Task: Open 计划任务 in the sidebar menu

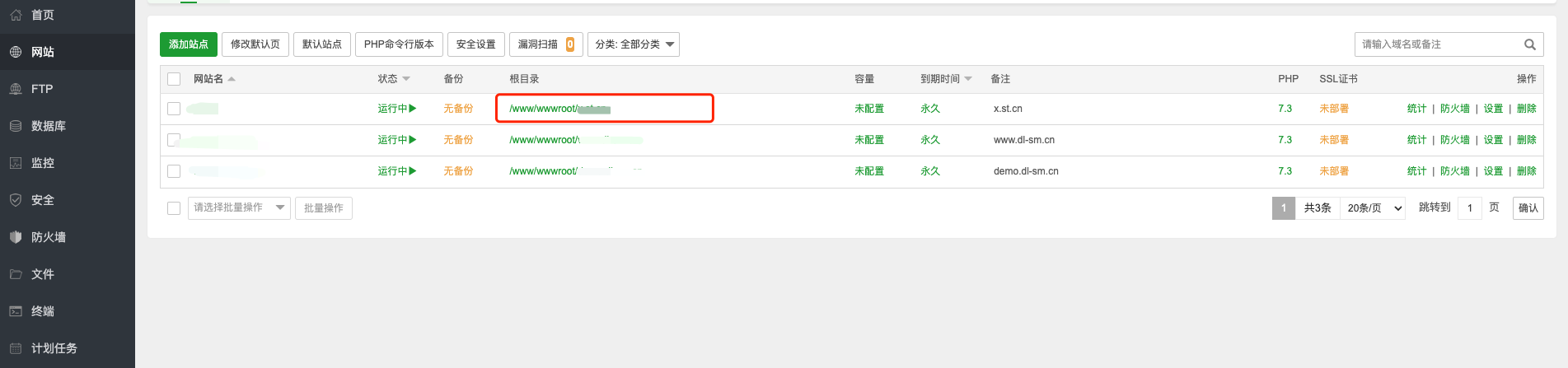Action: pos(54,348)
